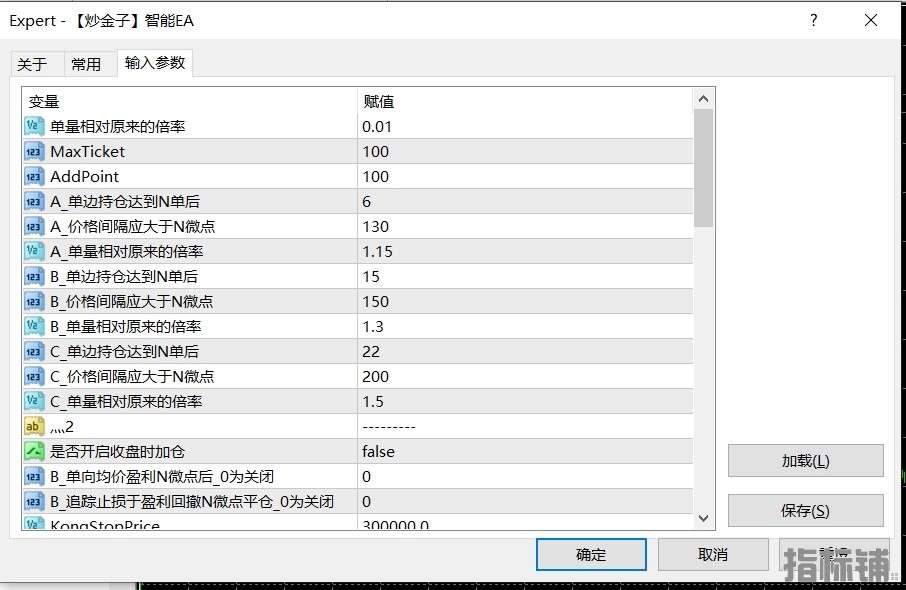Click the icon beside C_价格间隔应大于N微点
This screenshot has width=906, height=590.
[x=34, y=376]
